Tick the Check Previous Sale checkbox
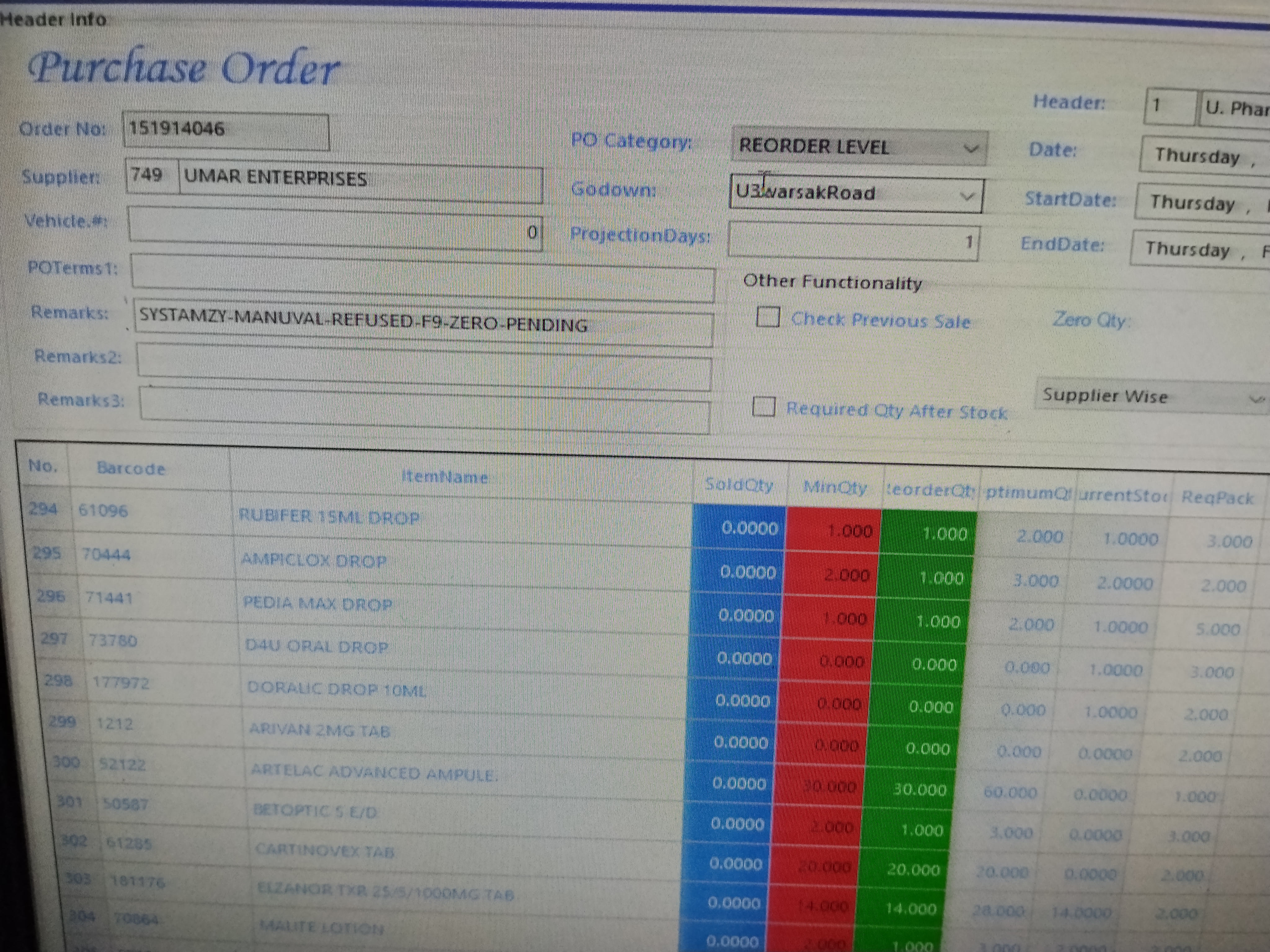Screen dimensions: 1270x952 (x=768, y=317)
